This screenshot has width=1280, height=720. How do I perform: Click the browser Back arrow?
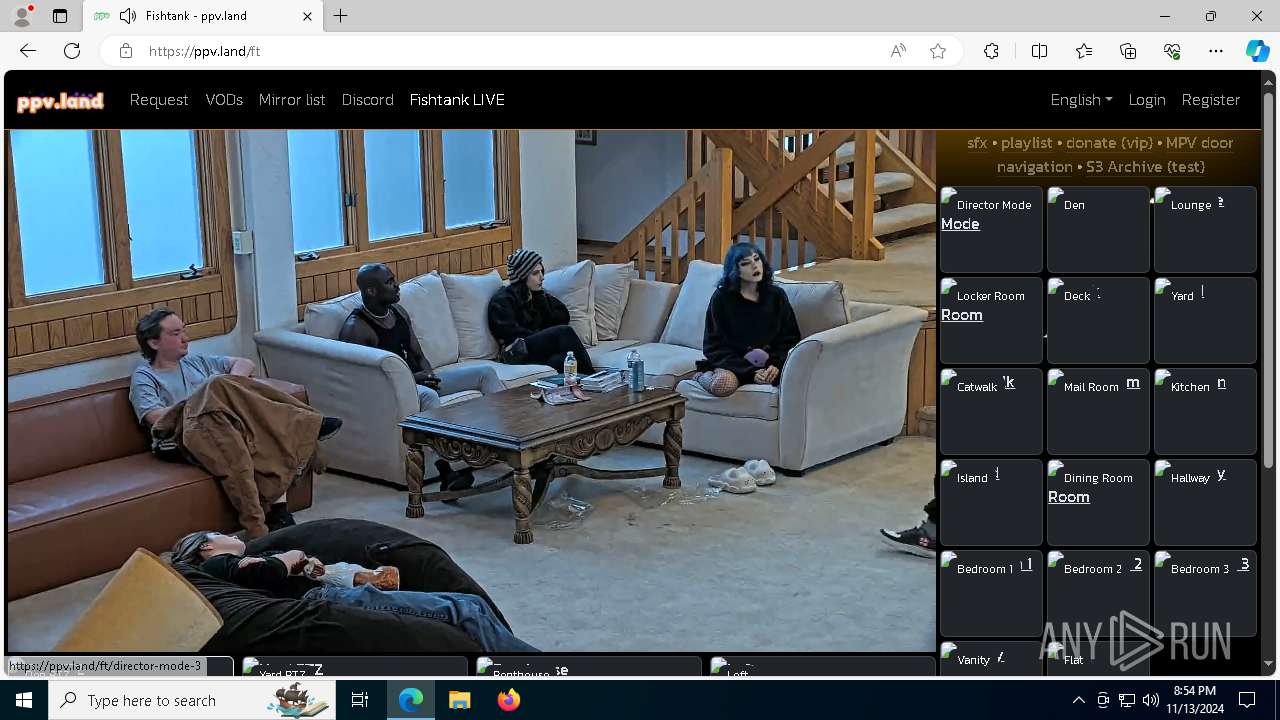(28, 51)
